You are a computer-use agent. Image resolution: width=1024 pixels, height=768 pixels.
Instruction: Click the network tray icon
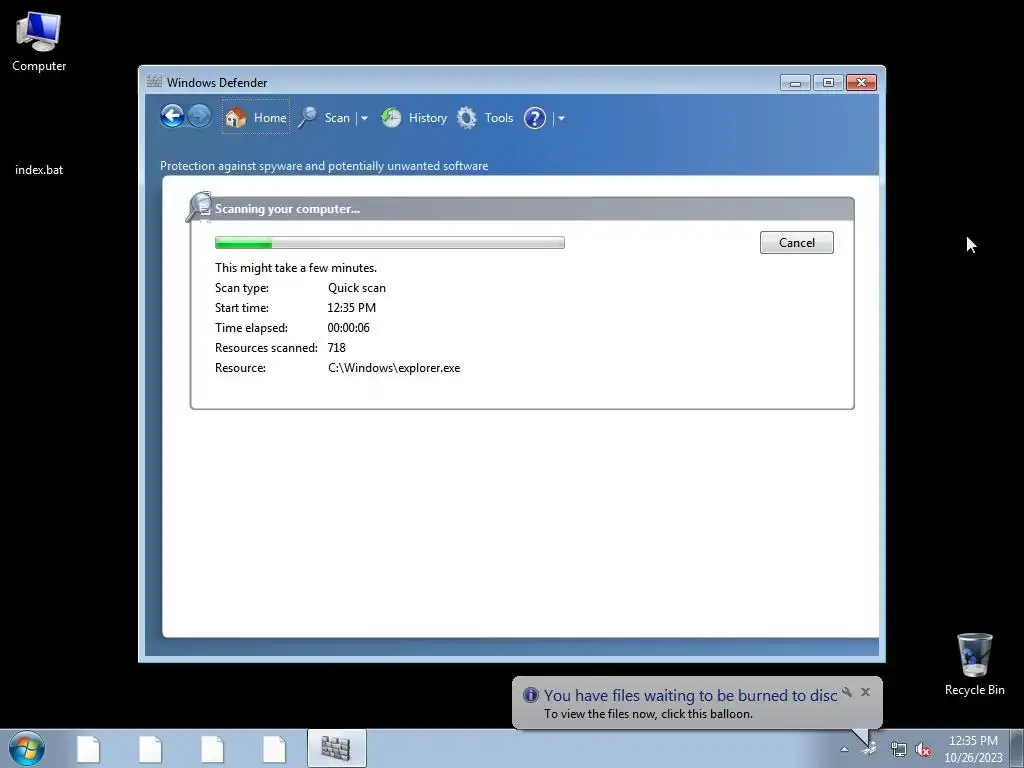tap(899, 750)
